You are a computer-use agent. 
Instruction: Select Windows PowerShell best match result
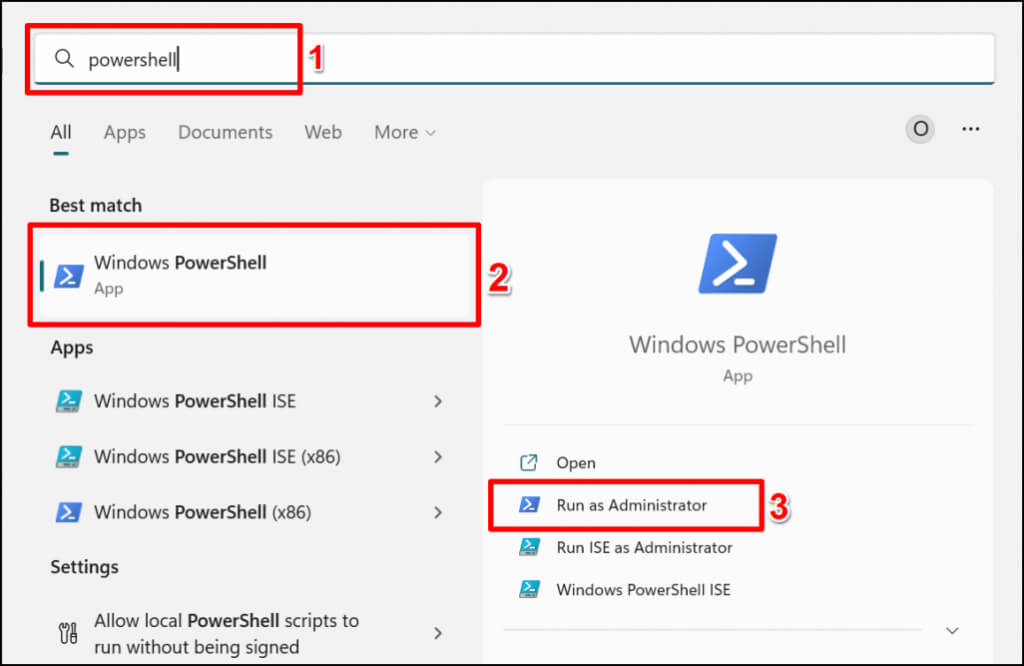click(255, 275)
